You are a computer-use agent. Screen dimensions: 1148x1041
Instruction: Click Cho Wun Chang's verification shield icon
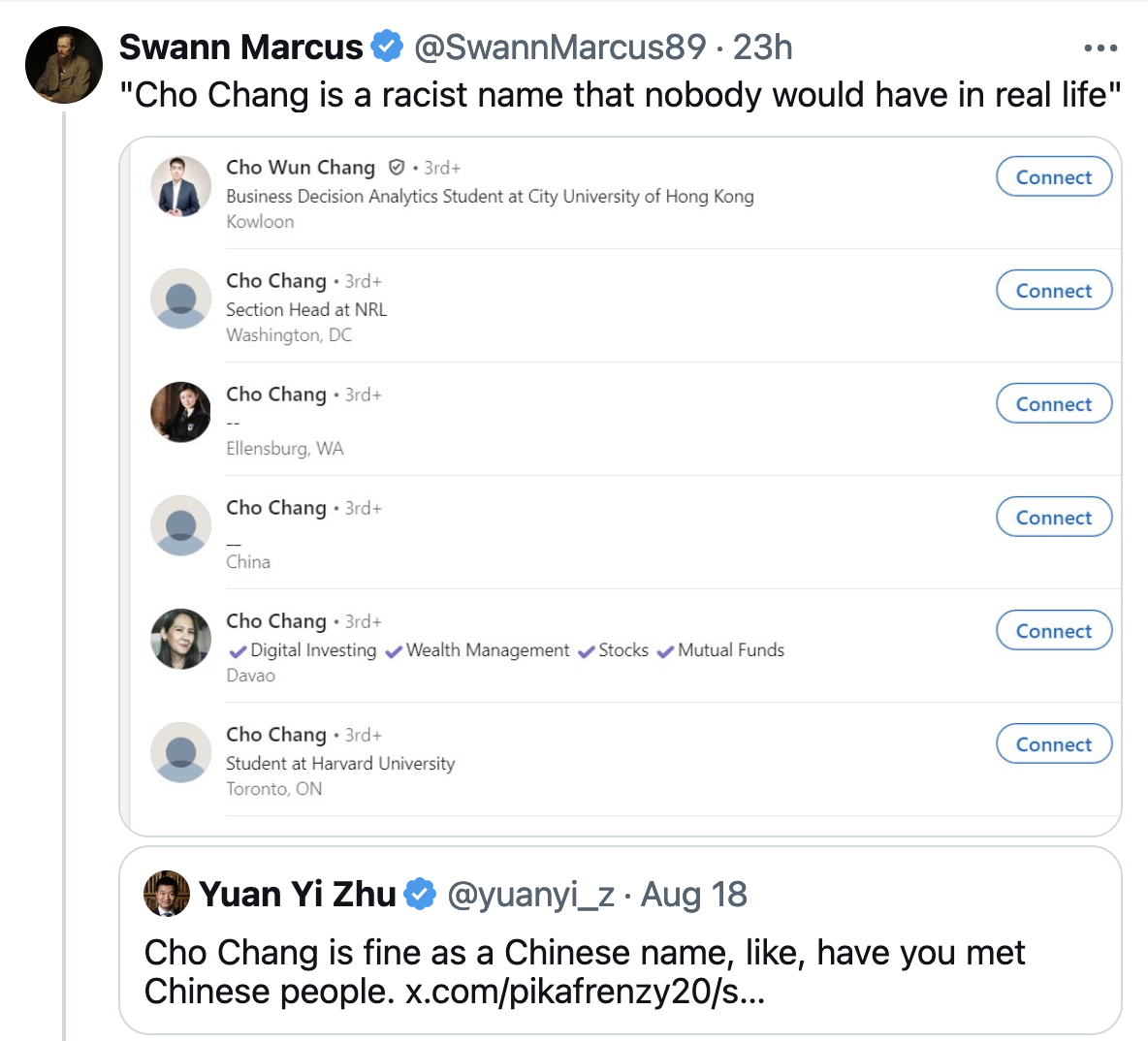[396, 168]
